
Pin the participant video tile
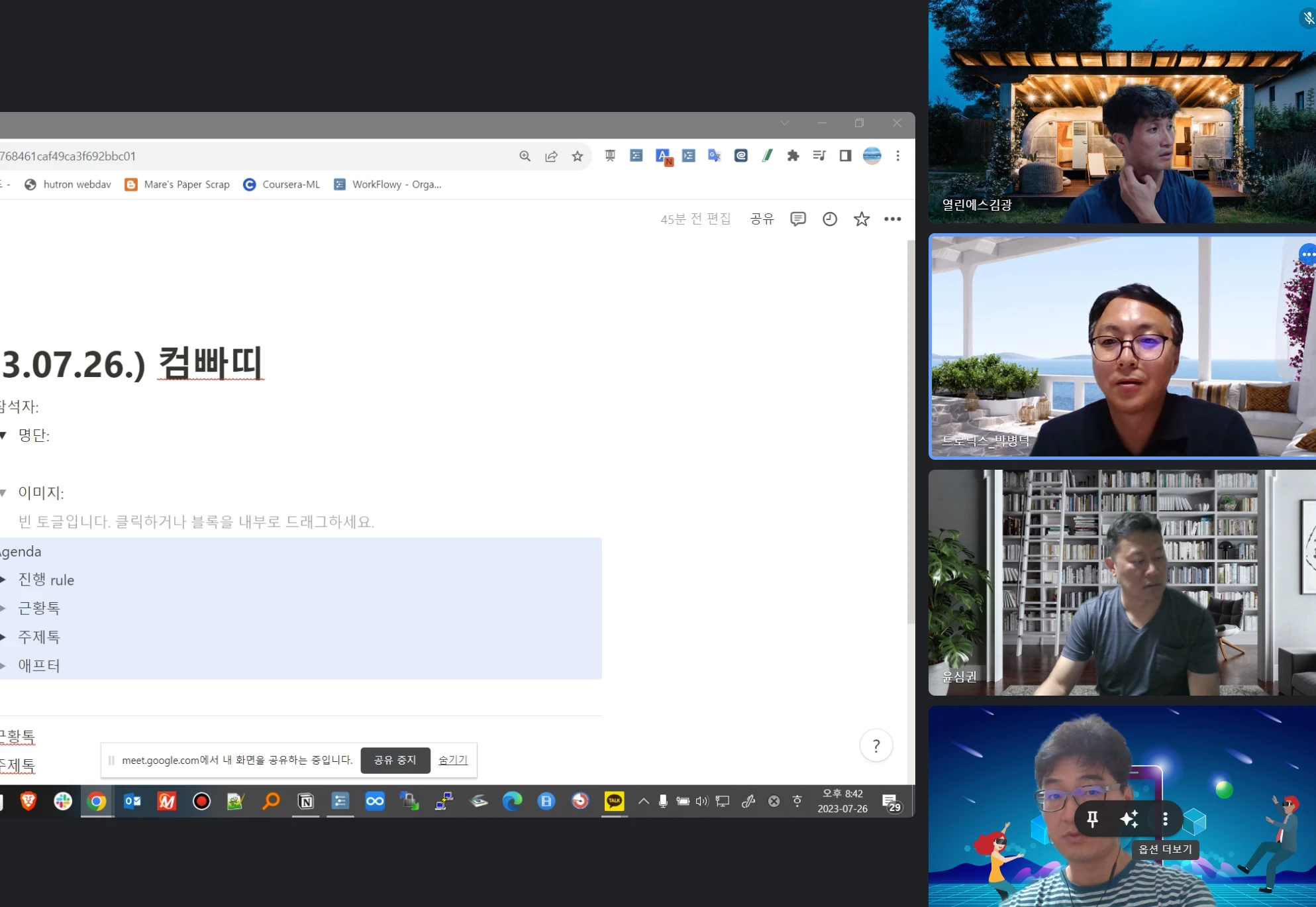click(x=1092, y=819)
